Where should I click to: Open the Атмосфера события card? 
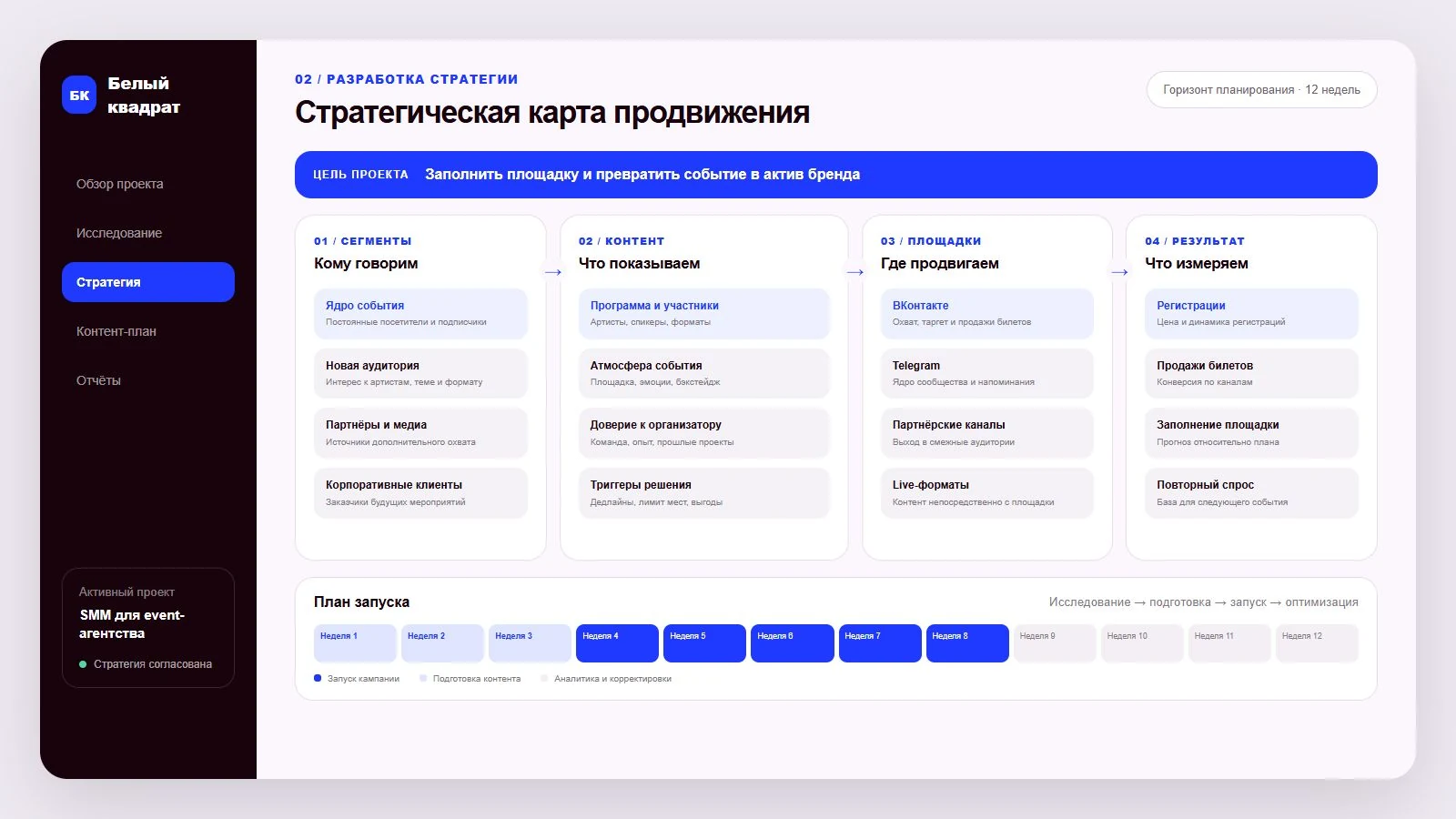point(703,373)
